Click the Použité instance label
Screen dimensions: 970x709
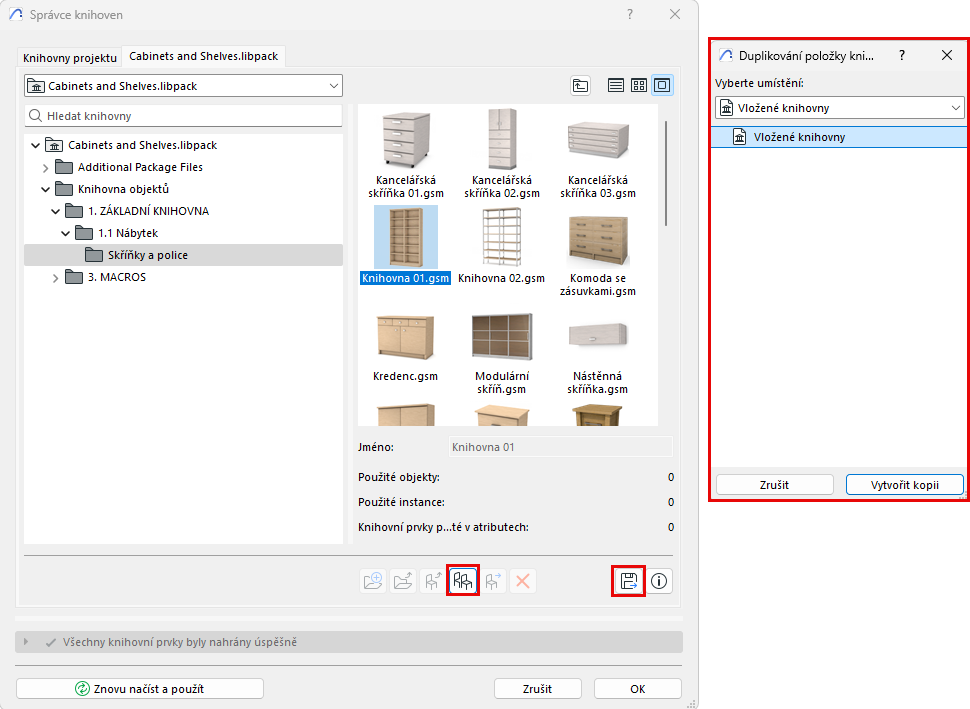pos(401,502)
